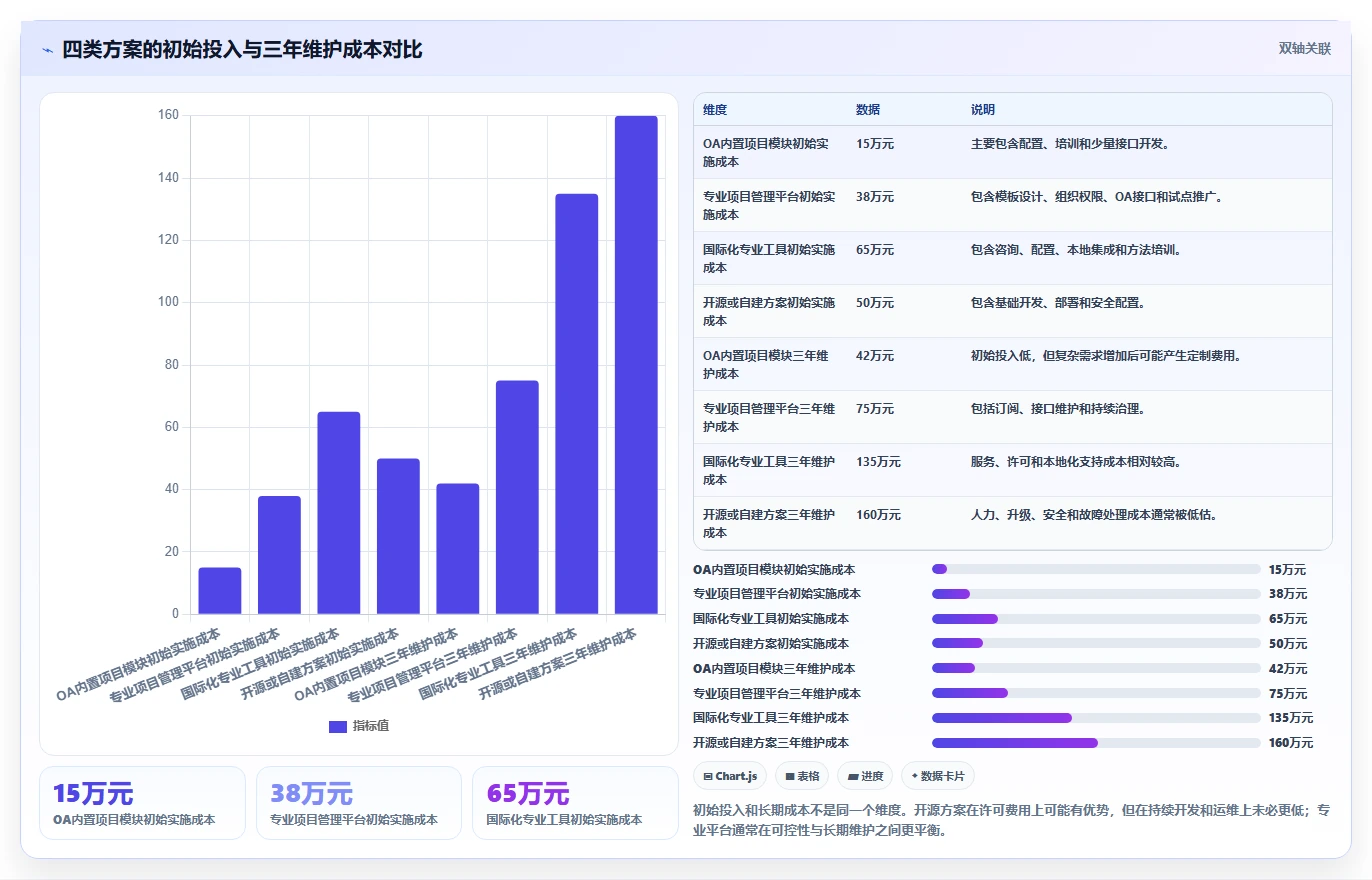Click the 75万元 progress bar track
This screenshot has height=880, width=1372.
(1096, 693)
